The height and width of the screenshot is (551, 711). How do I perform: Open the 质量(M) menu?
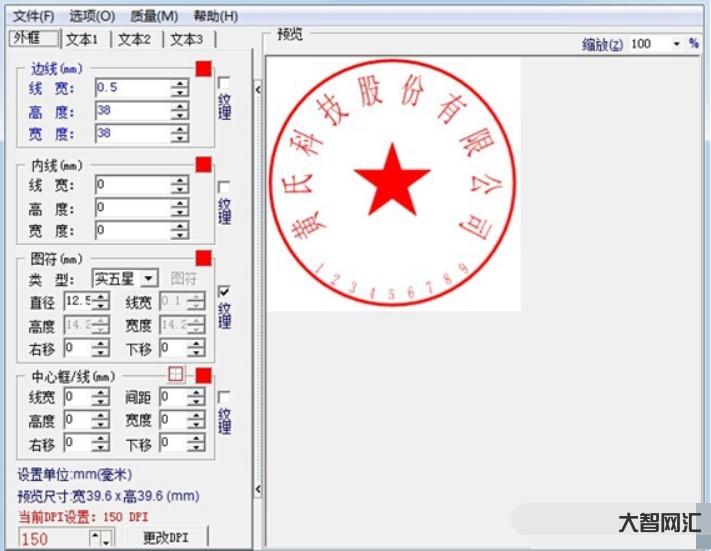tap(154, 16)
